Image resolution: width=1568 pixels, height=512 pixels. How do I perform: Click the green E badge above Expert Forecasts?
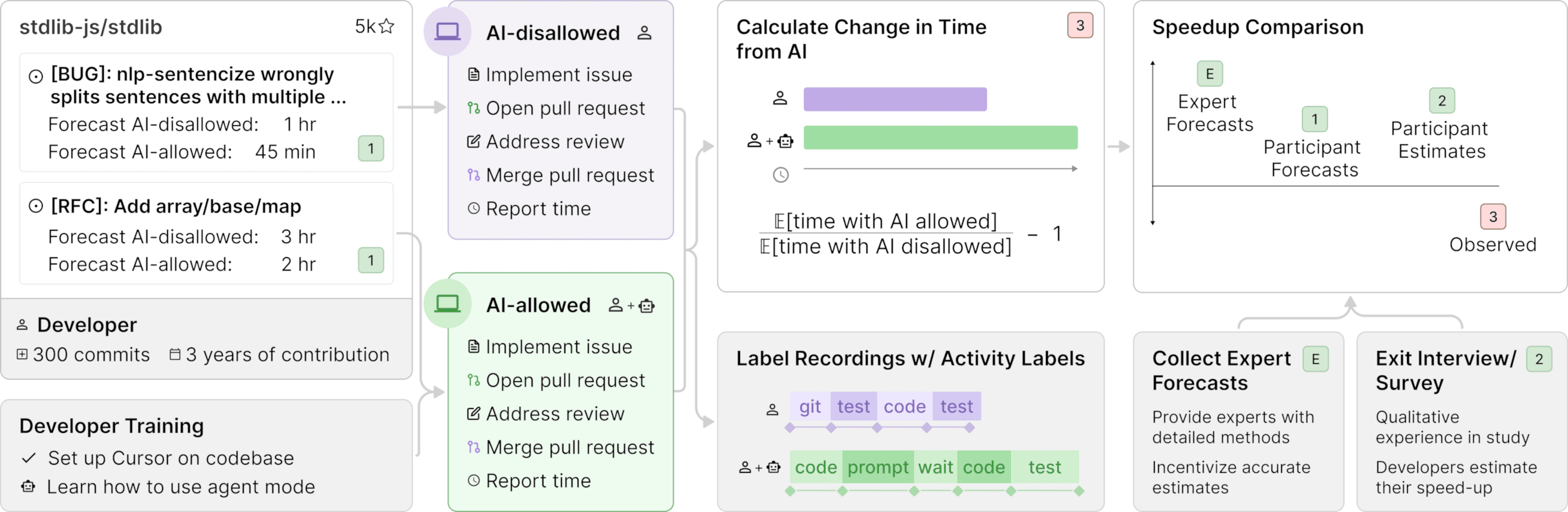click(x=1210, y=74)
